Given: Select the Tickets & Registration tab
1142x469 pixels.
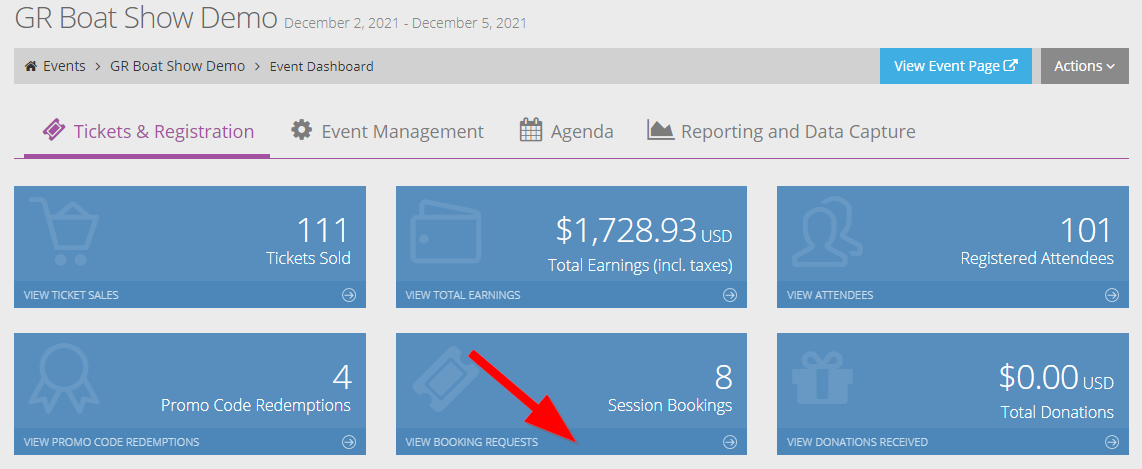Looking at the screenshot, I should click(147, 132).
